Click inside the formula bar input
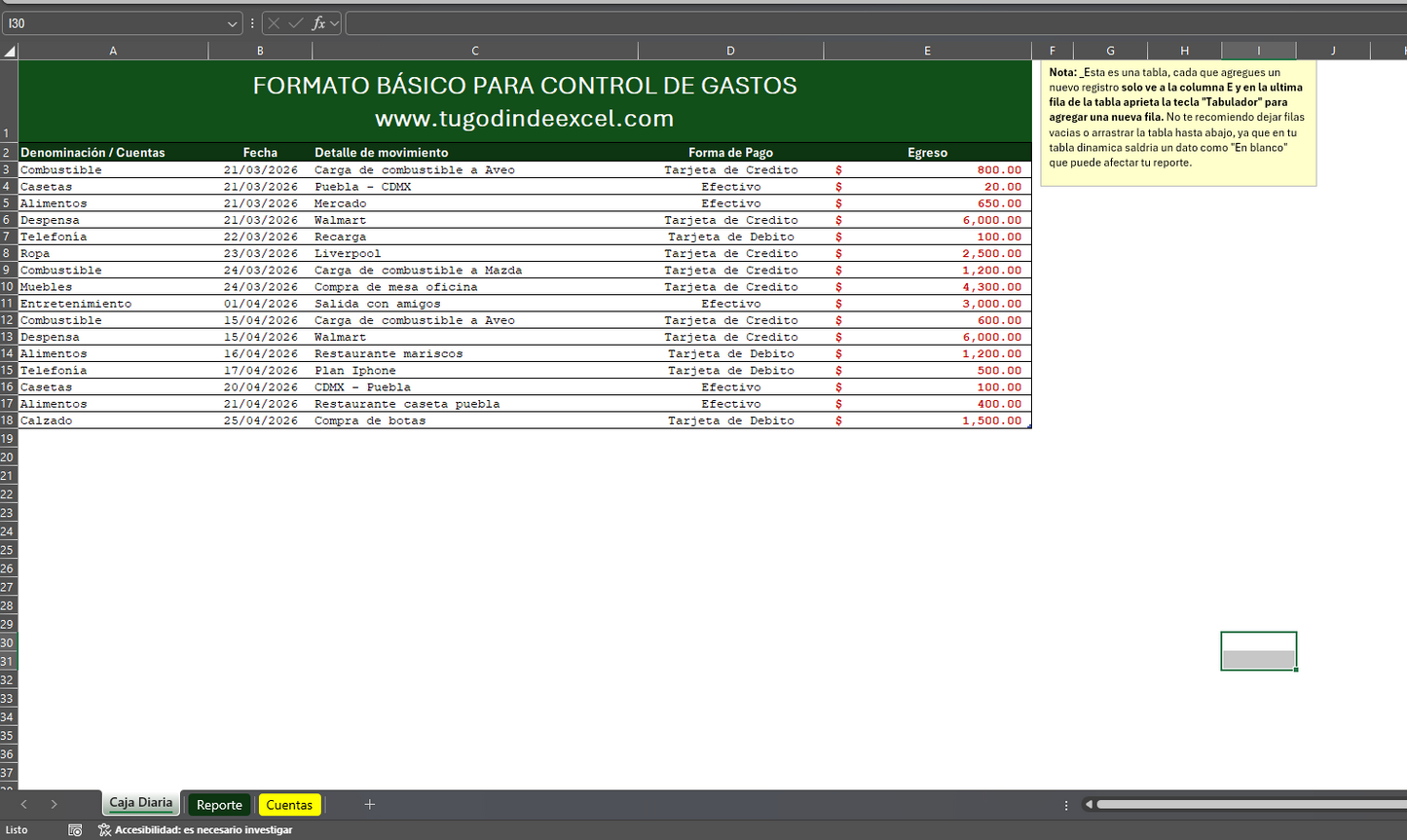 (874, 23)
